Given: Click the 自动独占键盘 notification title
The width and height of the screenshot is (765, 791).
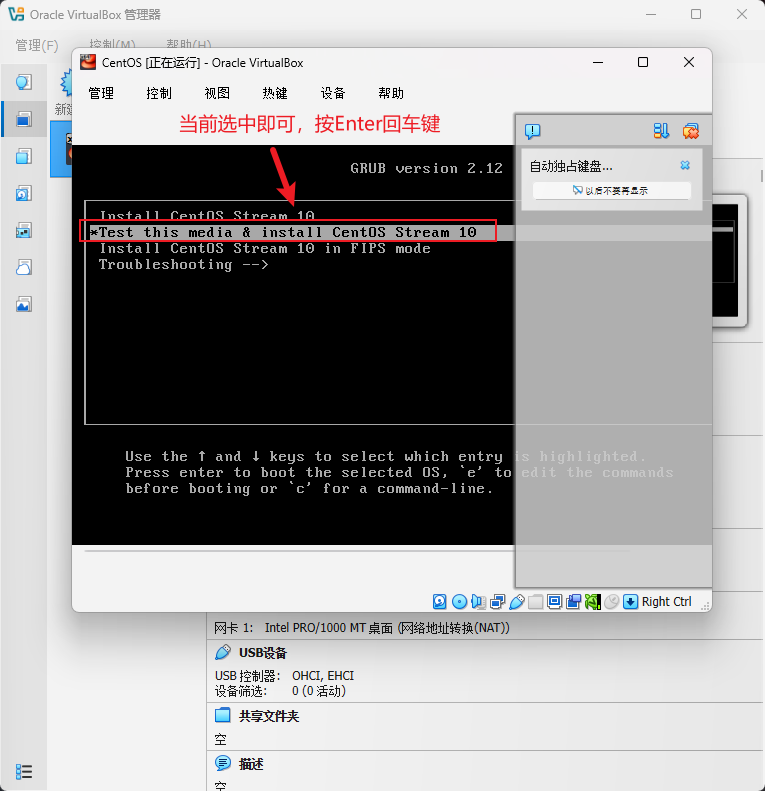Looking at the screenshot, I should click(x=571, y=166).
